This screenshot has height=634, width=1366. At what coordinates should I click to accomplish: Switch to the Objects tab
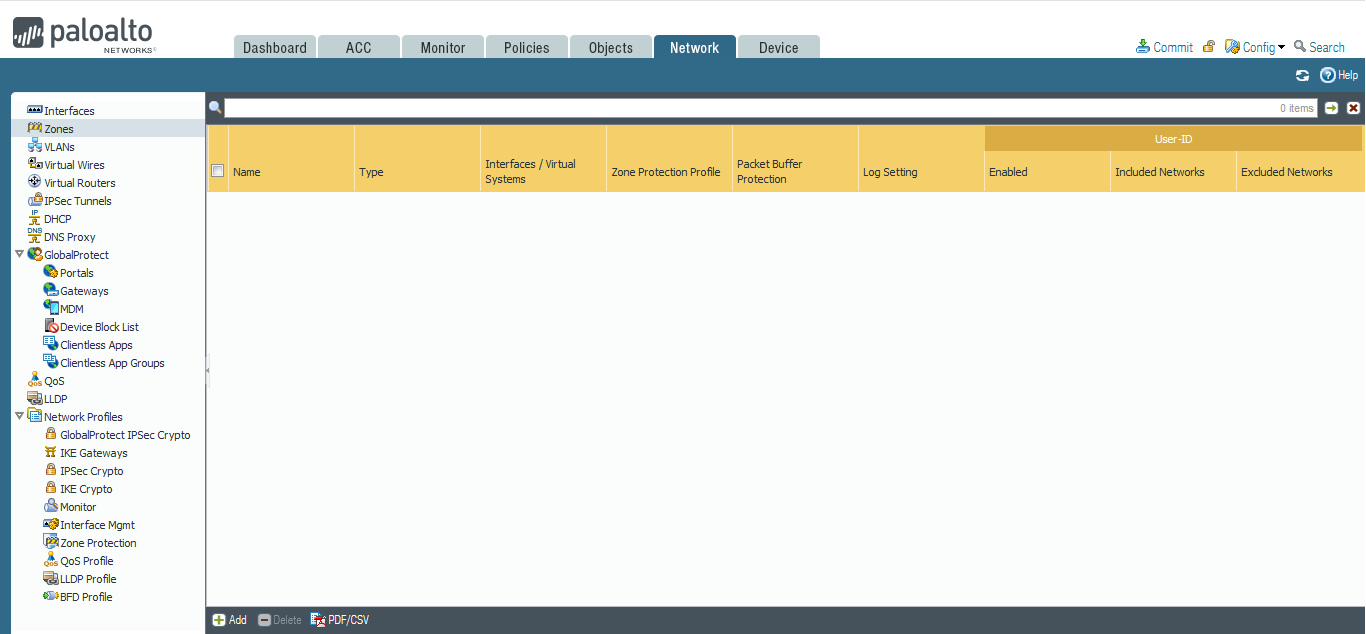pos(611,47)
